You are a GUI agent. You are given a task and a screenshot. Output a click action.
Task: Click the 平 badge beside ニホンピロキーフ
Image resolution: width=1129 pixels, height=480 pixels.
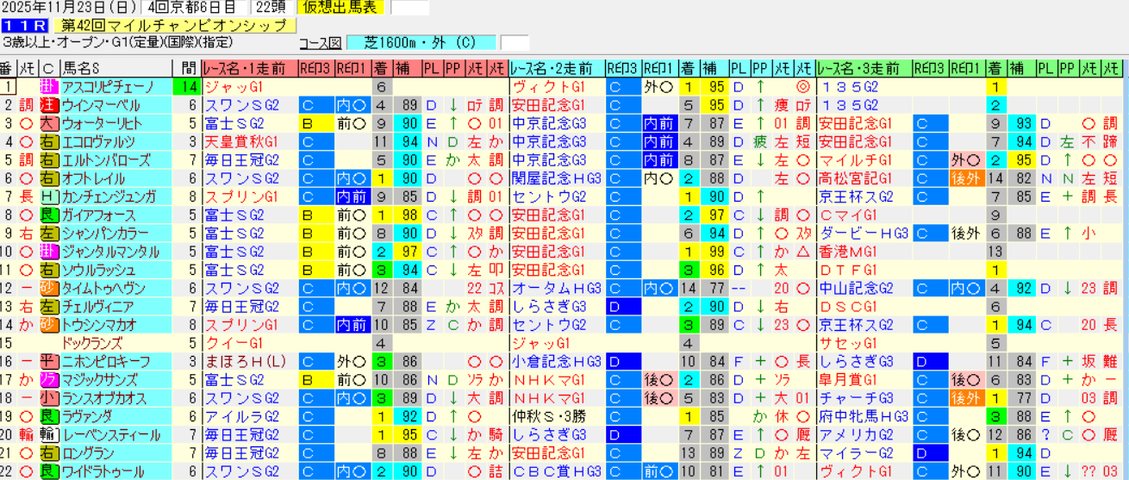pos(50,361)
